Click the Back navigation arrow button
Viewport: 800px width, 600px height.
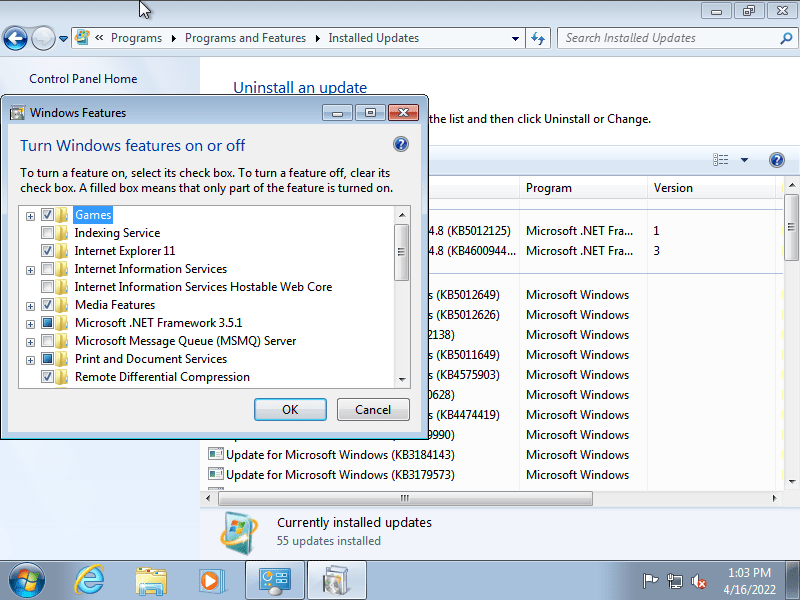(x=15, y=38)
